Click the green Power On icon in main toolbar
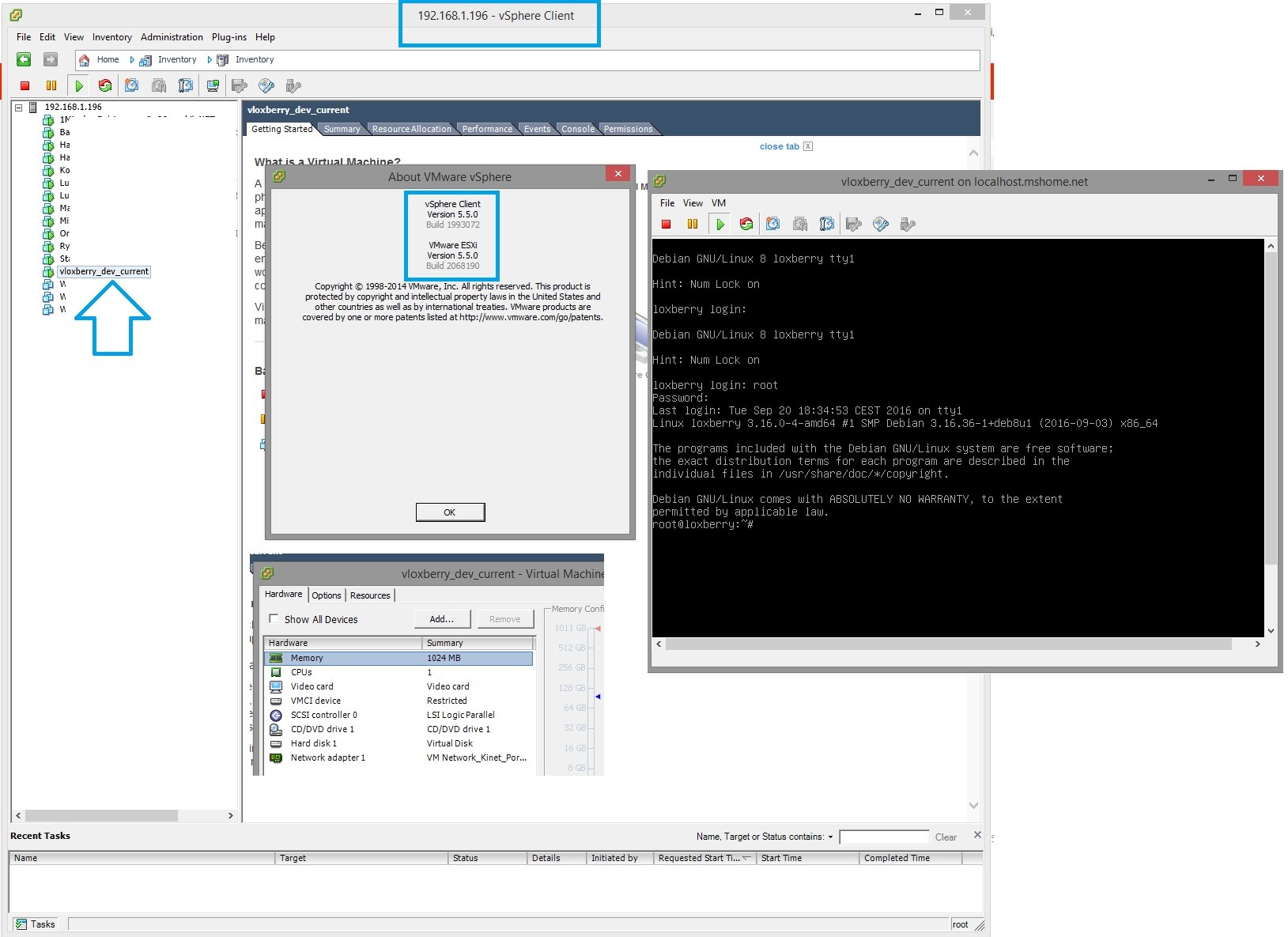Image resolution: width=1288 pixels, height=937 pixels. (78, 85)
